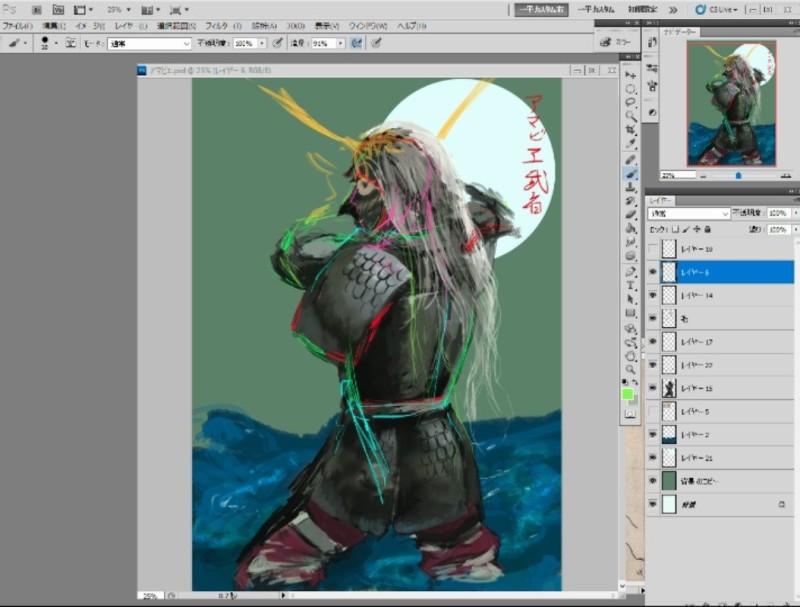Swap foreground and background colors
The width and height of the screenshot is (800, 607).
tap(635, 382)
